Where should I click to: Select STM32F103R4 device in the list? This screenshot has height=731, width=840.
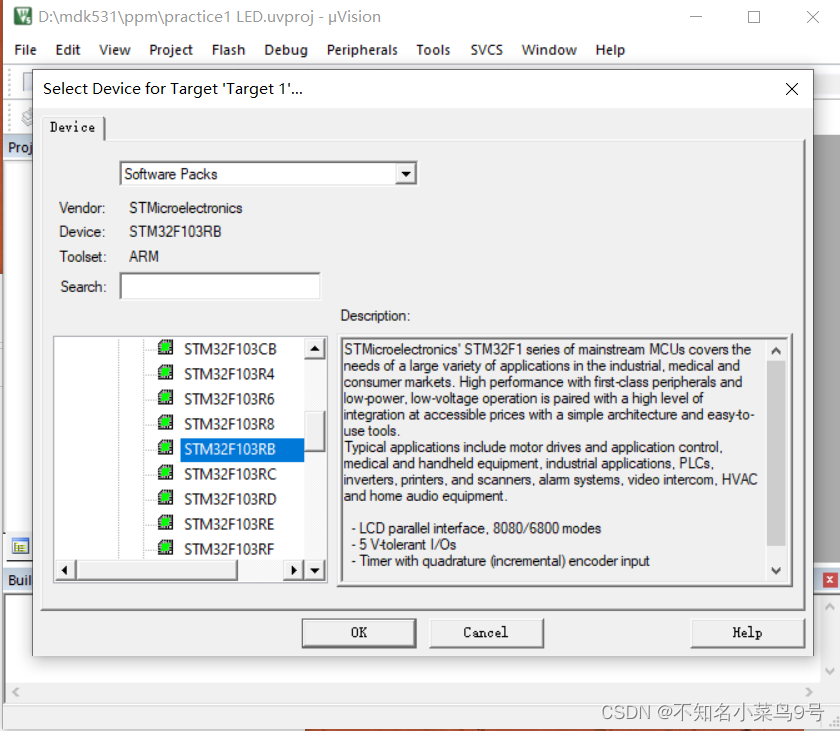coord(229,374)
